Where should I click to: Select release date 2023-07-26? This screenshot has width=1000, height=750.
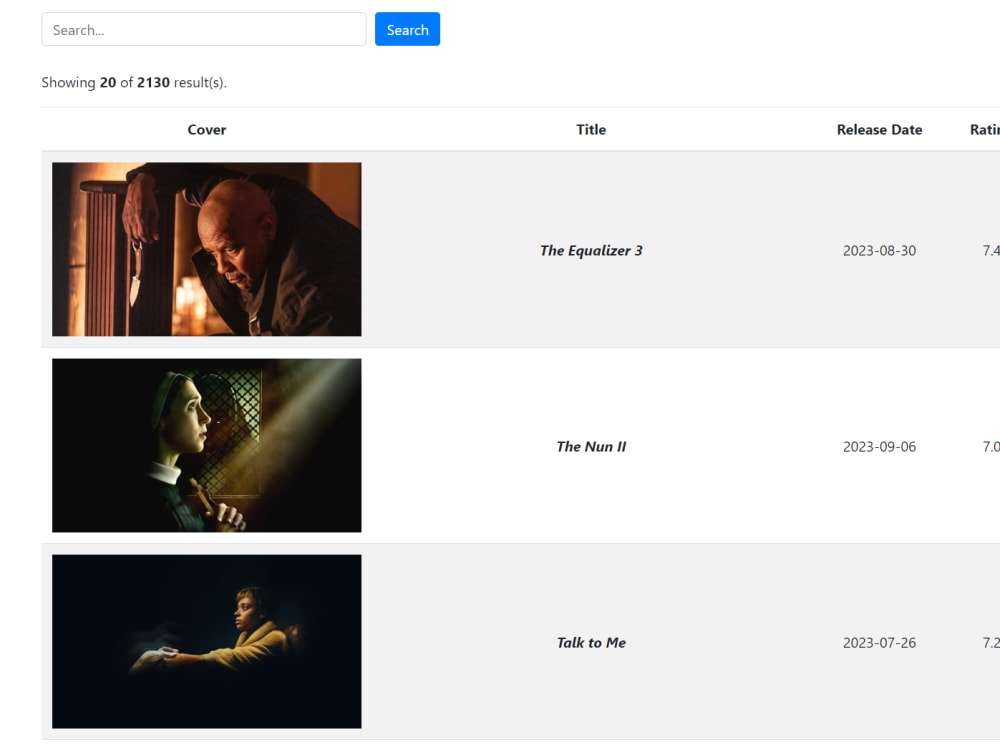point(879,643)
